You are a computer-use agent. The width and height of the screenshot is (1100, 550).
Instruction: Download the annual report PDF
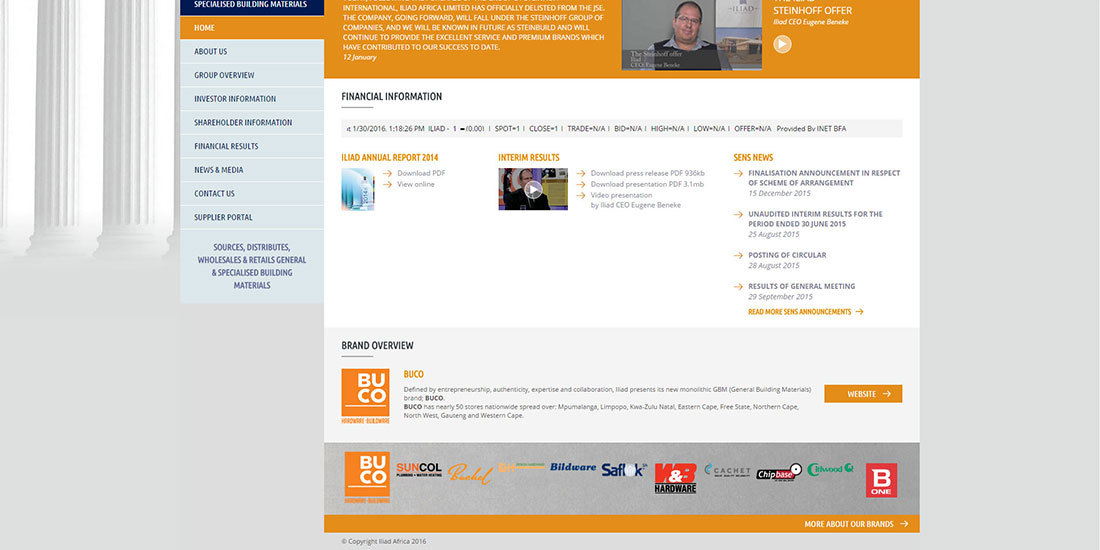(421, 173)
